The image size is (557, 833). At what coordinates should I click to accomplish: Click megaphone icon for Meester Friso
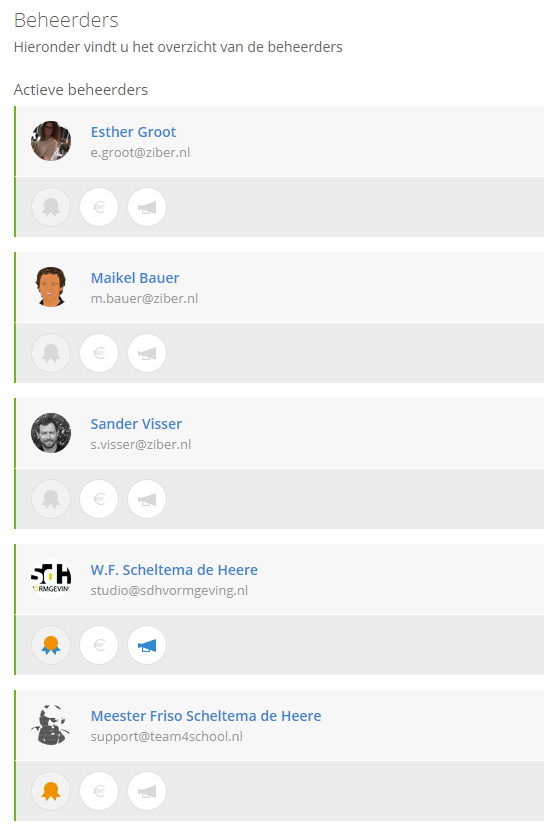coord(147,792)
